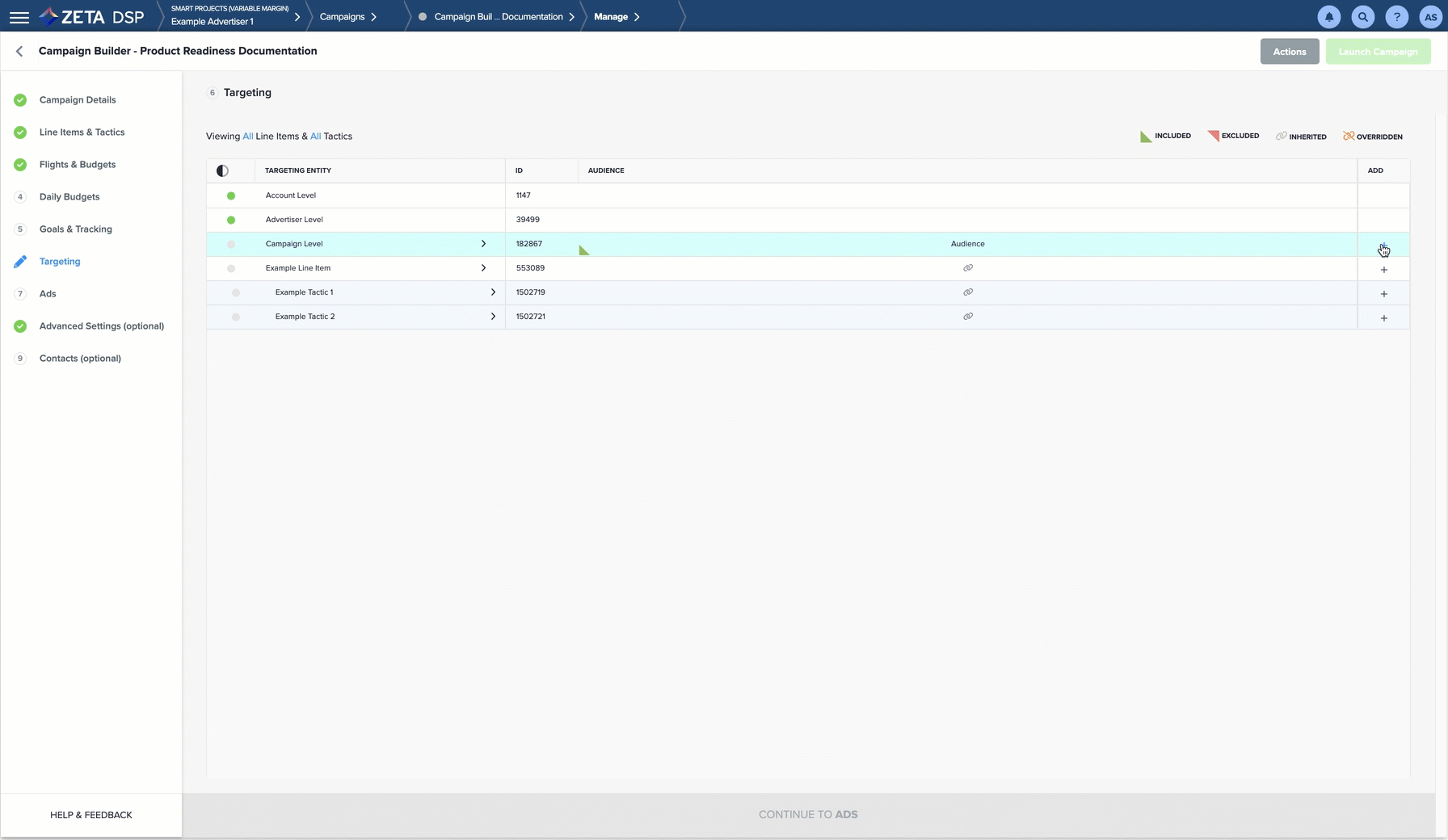1448x840 pixels.
Task: Toggle Example Tactic 1 status dot
Action: [x=236, y=292]
